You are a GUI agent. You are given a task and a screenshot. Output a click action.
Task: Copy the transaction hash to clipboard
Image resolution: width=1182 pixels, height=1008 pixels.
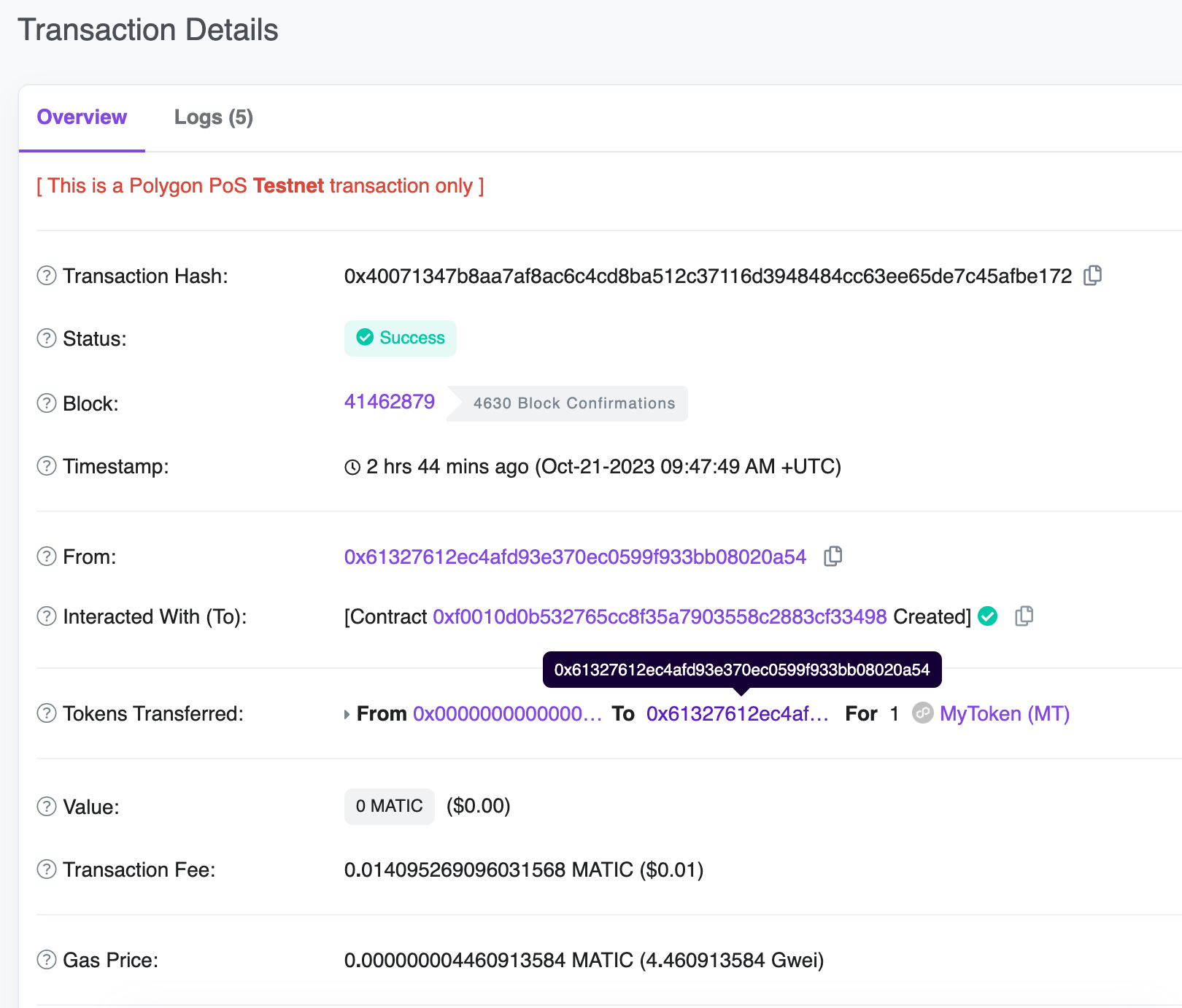click(x=1092, y=276)
